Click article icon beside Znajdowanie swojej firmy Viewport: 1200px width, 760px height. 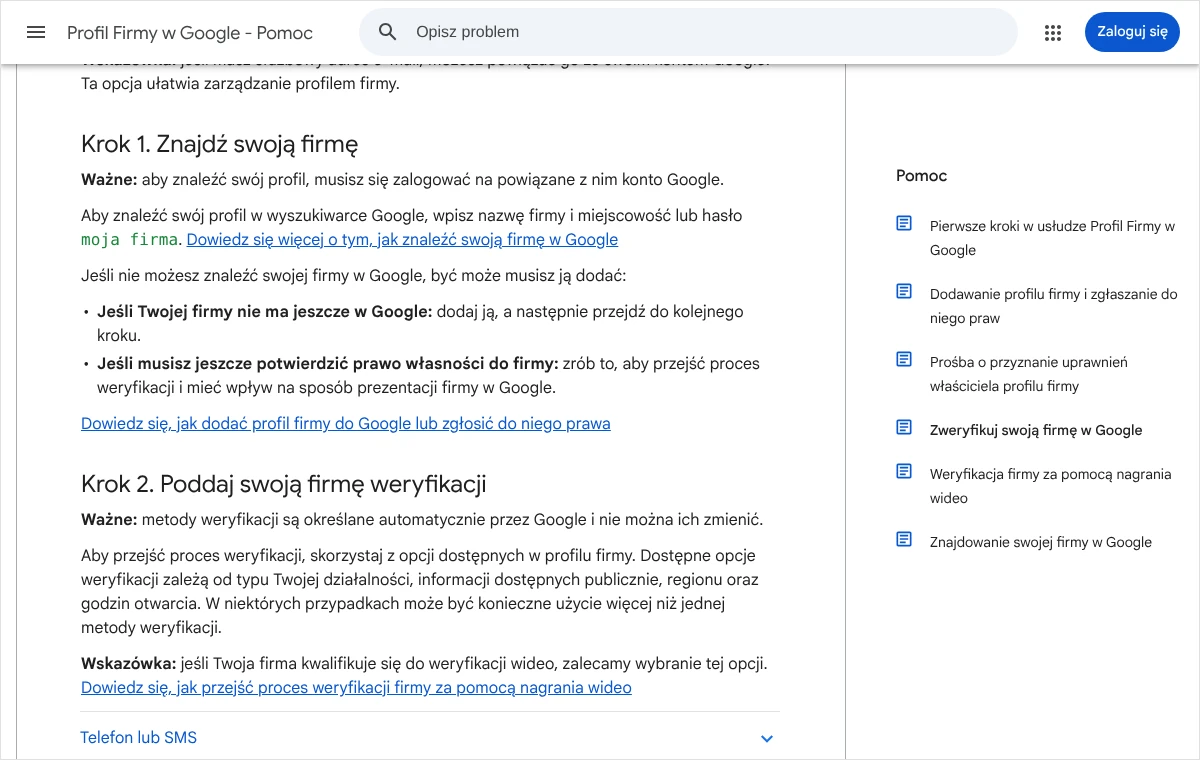pyautogui.click(x=904, y=540)
